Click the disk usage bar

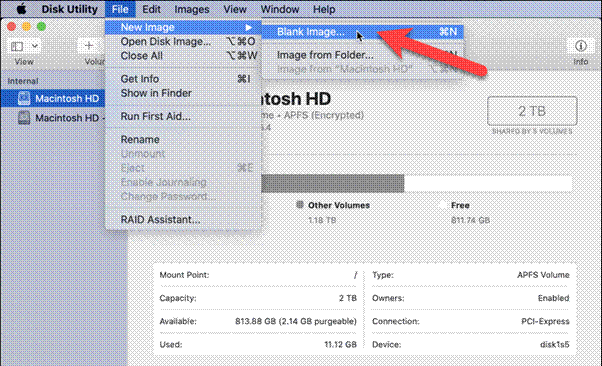coord(416,183)
